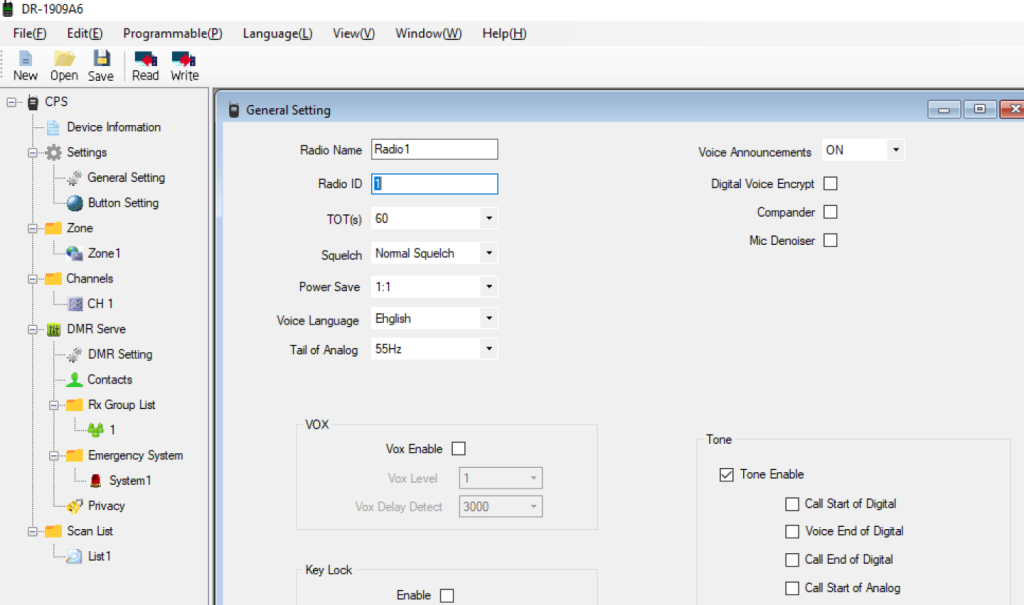Open the Privacy tree item
Screen dimensions: 1024x605
[x=106, y=506]
